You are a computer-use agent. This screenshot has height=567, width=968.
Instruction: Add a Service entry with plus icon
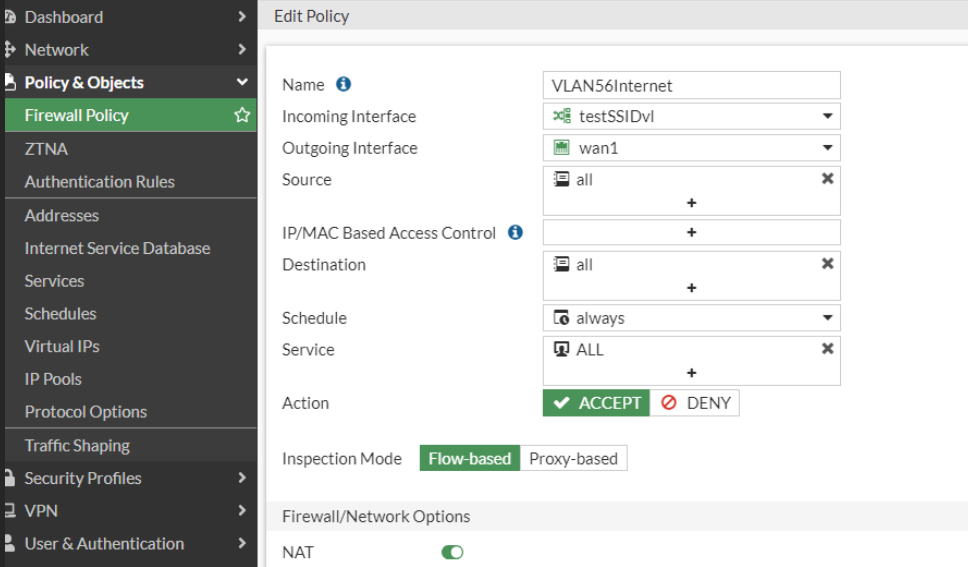click(691, 373)
